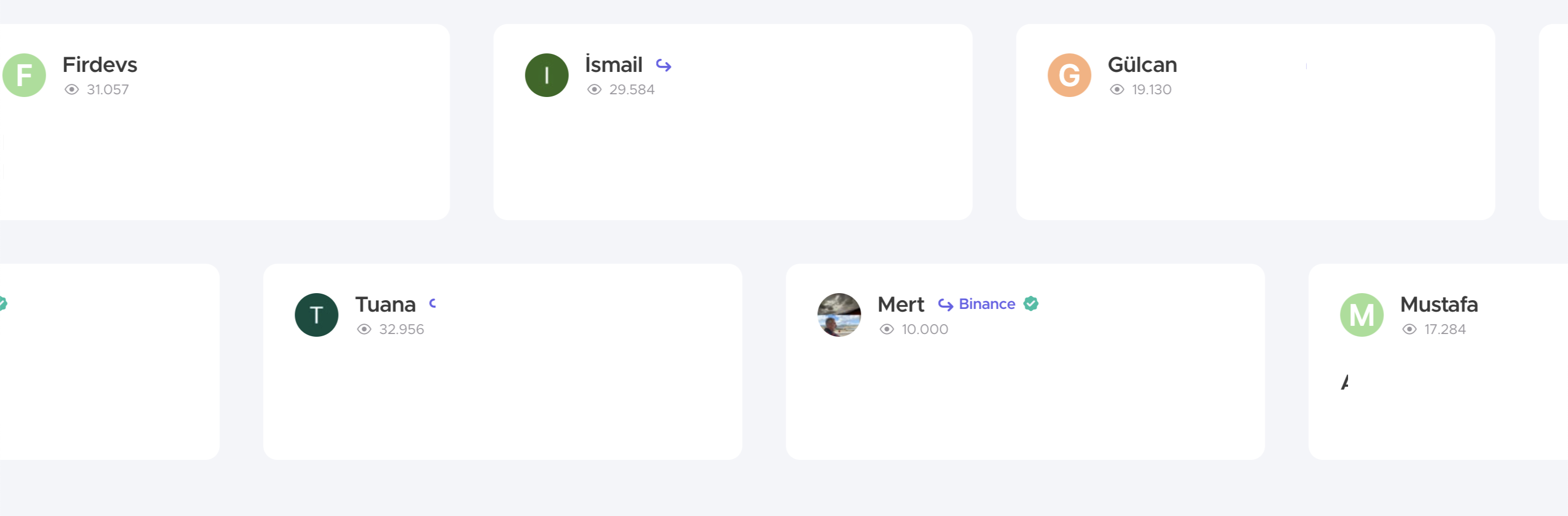Open Firdevs's green F avatar

[x=24, y=75]
